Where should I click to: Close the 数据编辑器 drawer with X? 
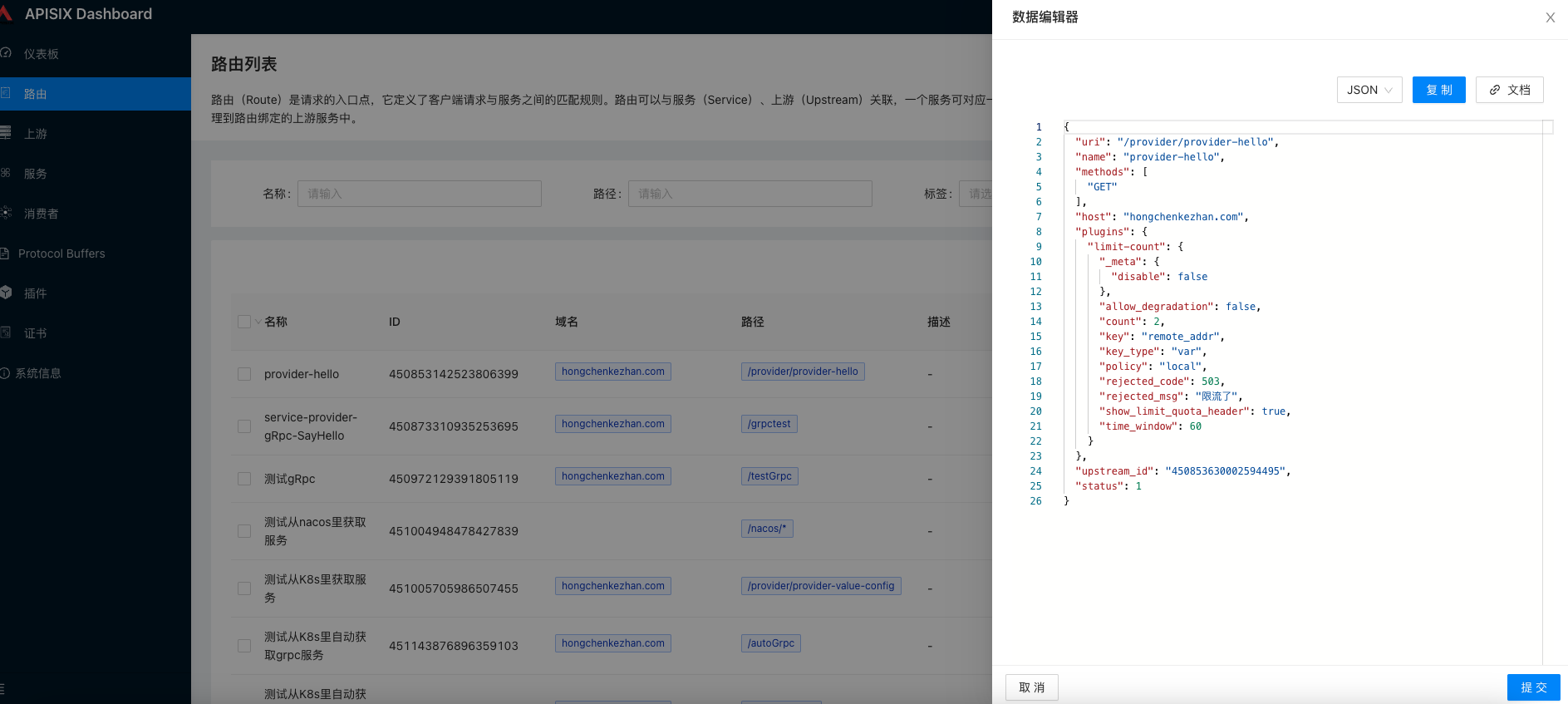pyautogui.click(x=1550, y=17)
